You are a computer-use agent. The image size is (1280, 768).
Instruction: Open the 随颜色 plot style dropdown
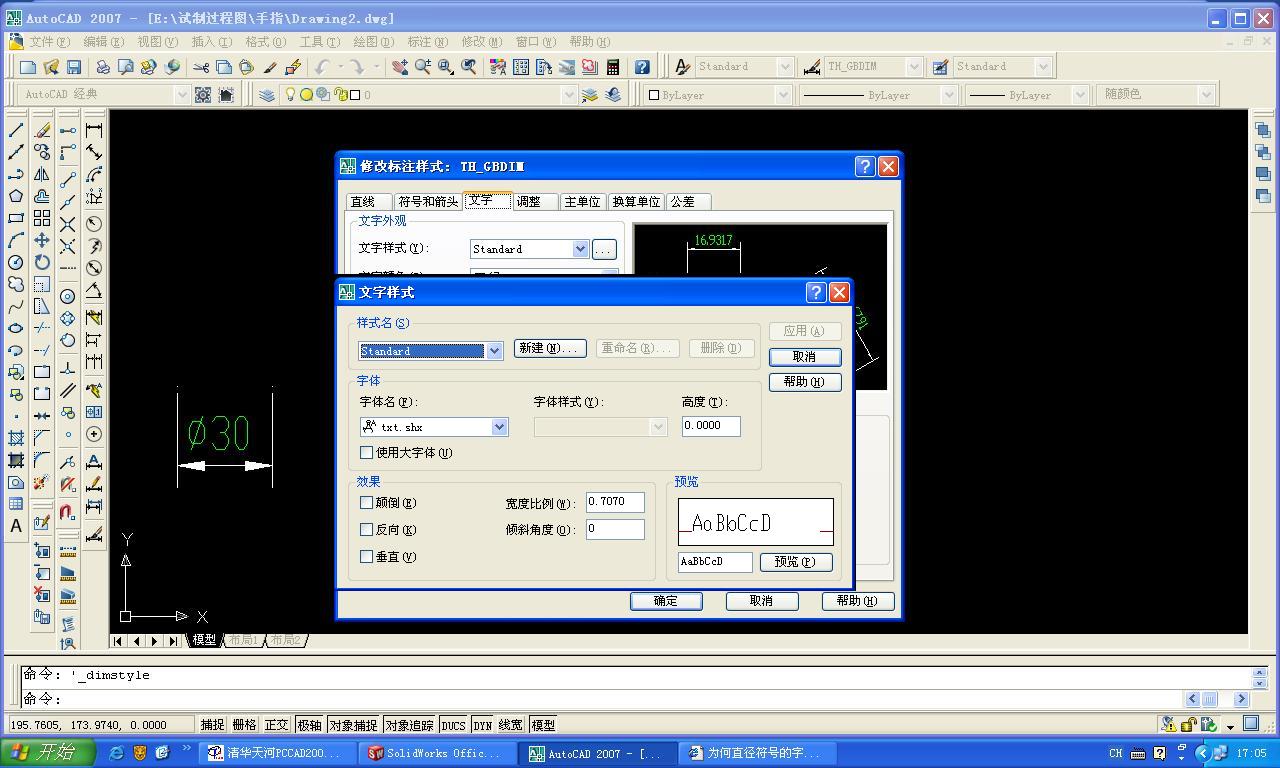pyautogui.click(x=1206, y=94)
